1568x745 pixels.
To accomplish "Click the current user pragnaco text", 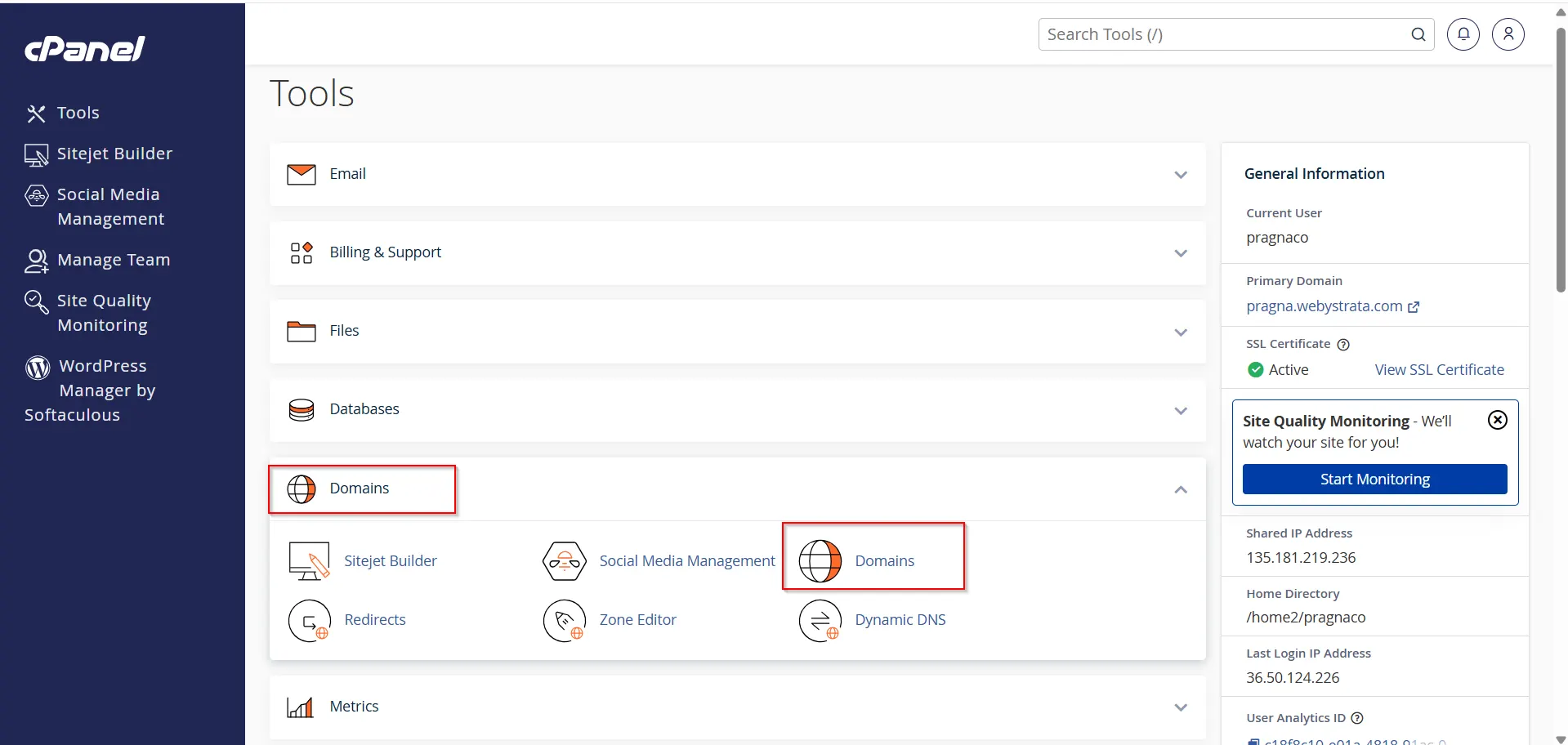I will (1277, 238).
